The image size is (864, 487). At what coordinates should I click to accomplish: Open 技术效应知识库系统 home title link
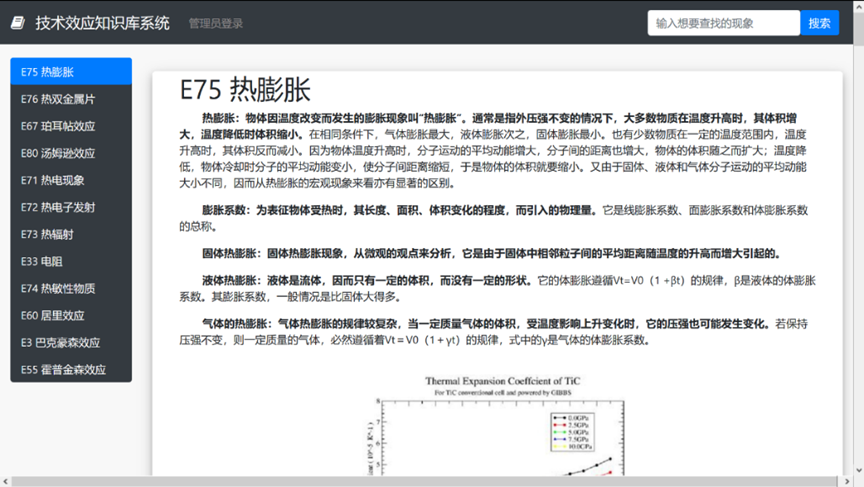coord(102,23)
